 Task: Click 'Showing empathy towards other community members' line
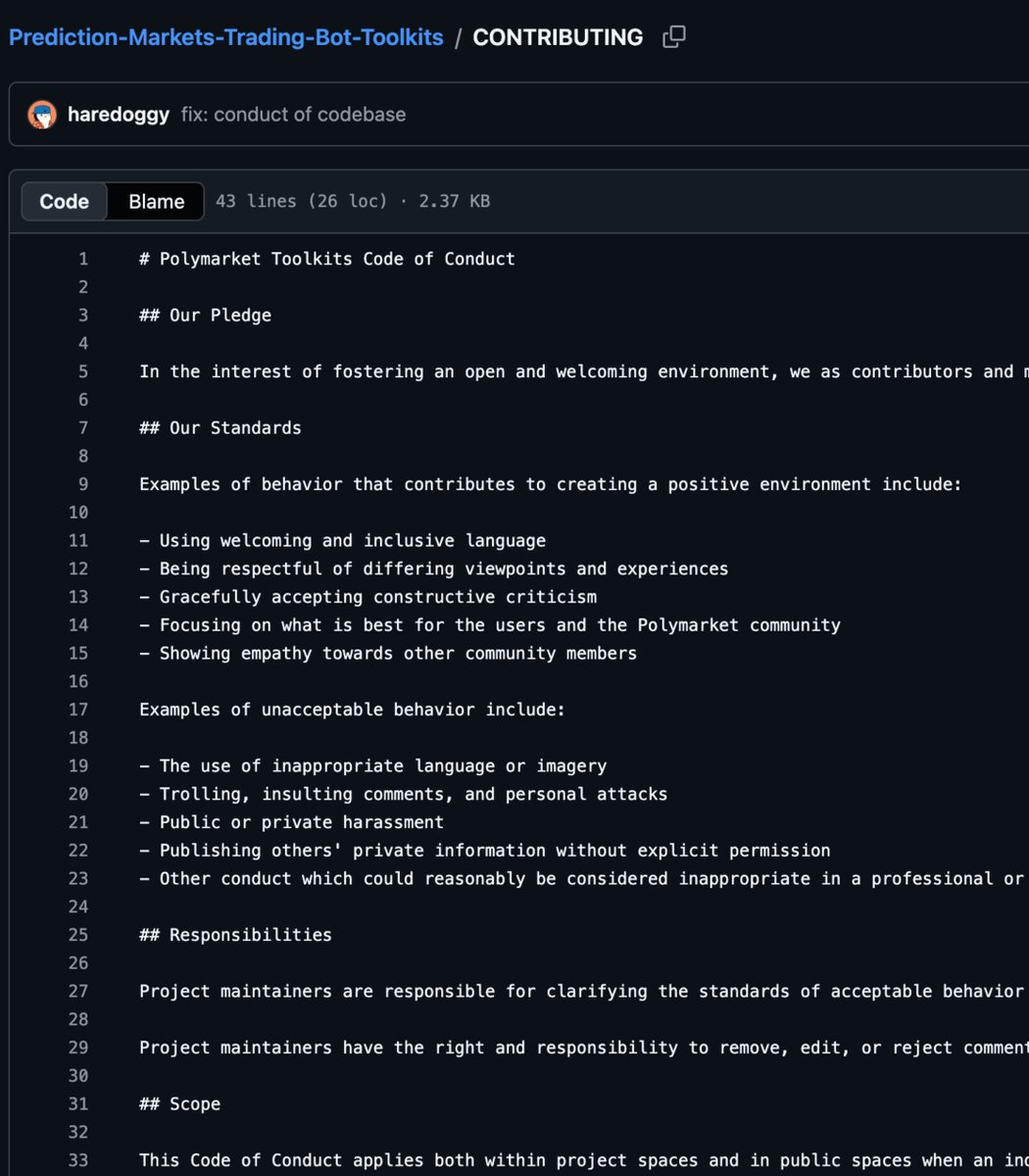pos(388,653)
